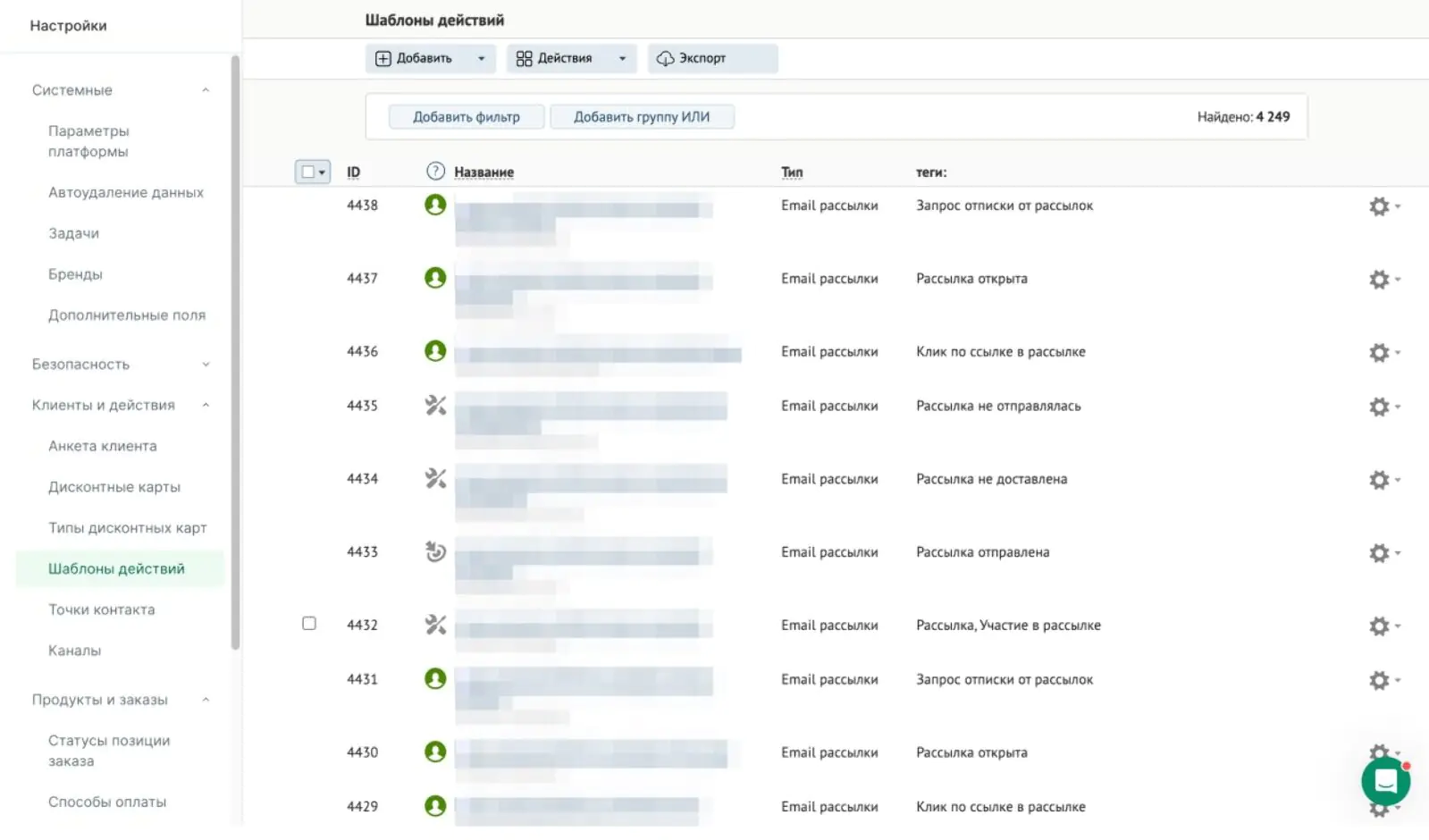Click tag Рассылка, Участие в рассылке

click(1008, 626)
